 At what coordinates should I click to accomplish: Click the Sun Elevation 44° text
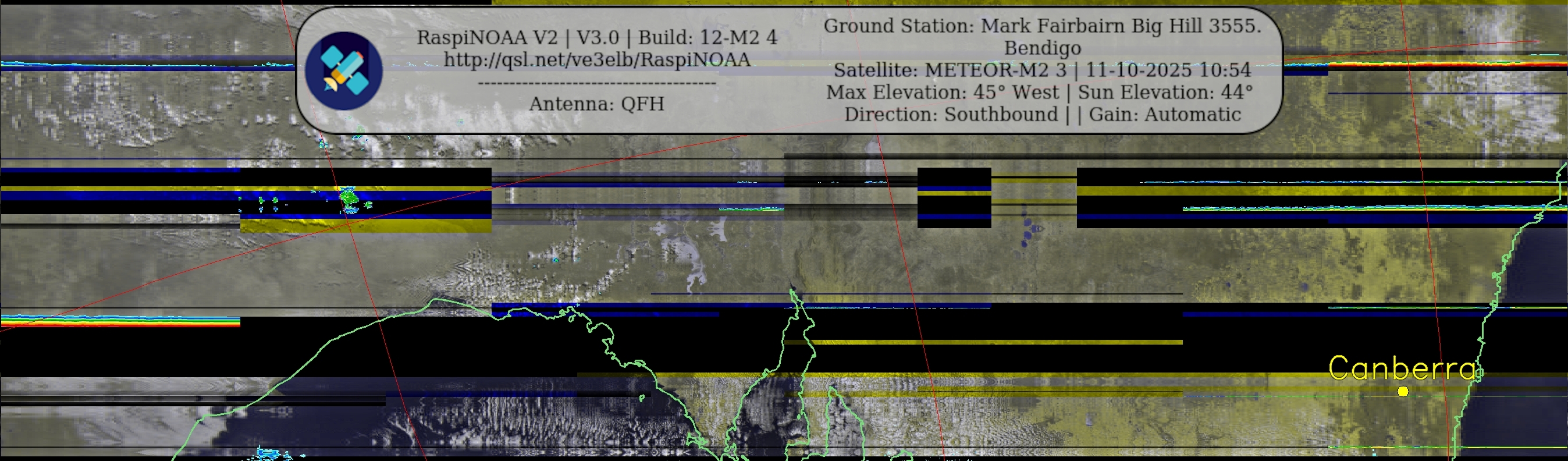pyautogui.click(x=1165, y=93)
